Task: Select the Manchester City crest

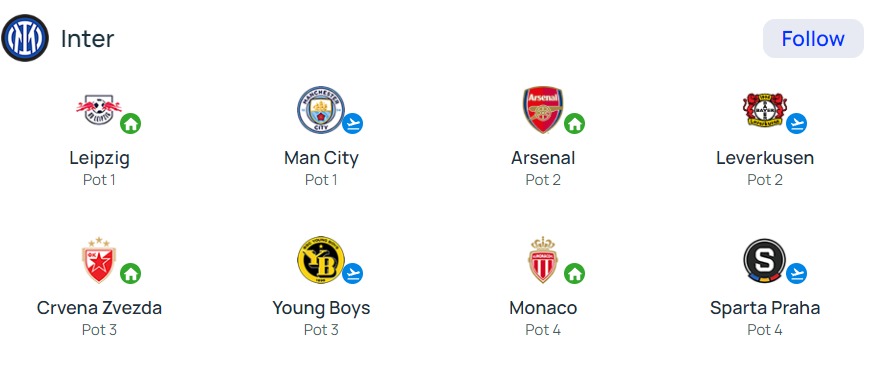Action: tap(321, 109)
